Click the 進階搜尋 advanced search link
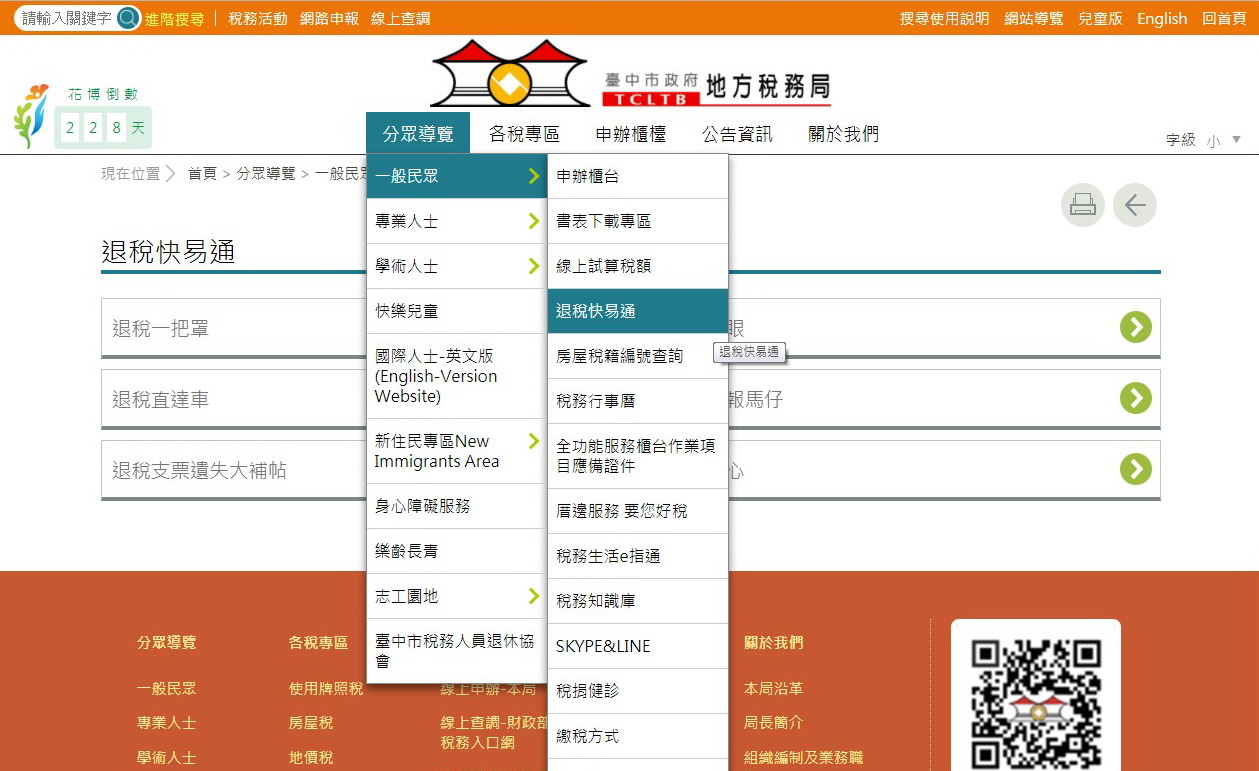 pos(175,19)
